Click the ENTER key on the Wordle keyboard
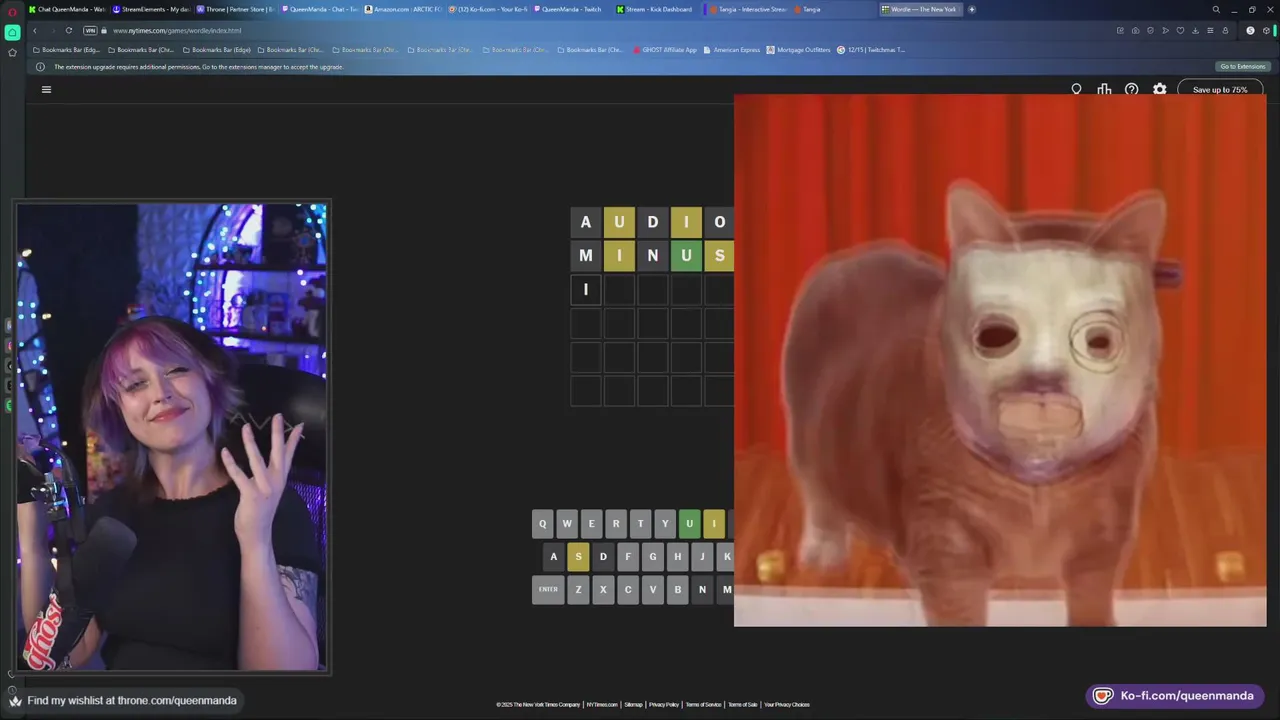Screen dimensions: 1280x720 pos(548,590)
